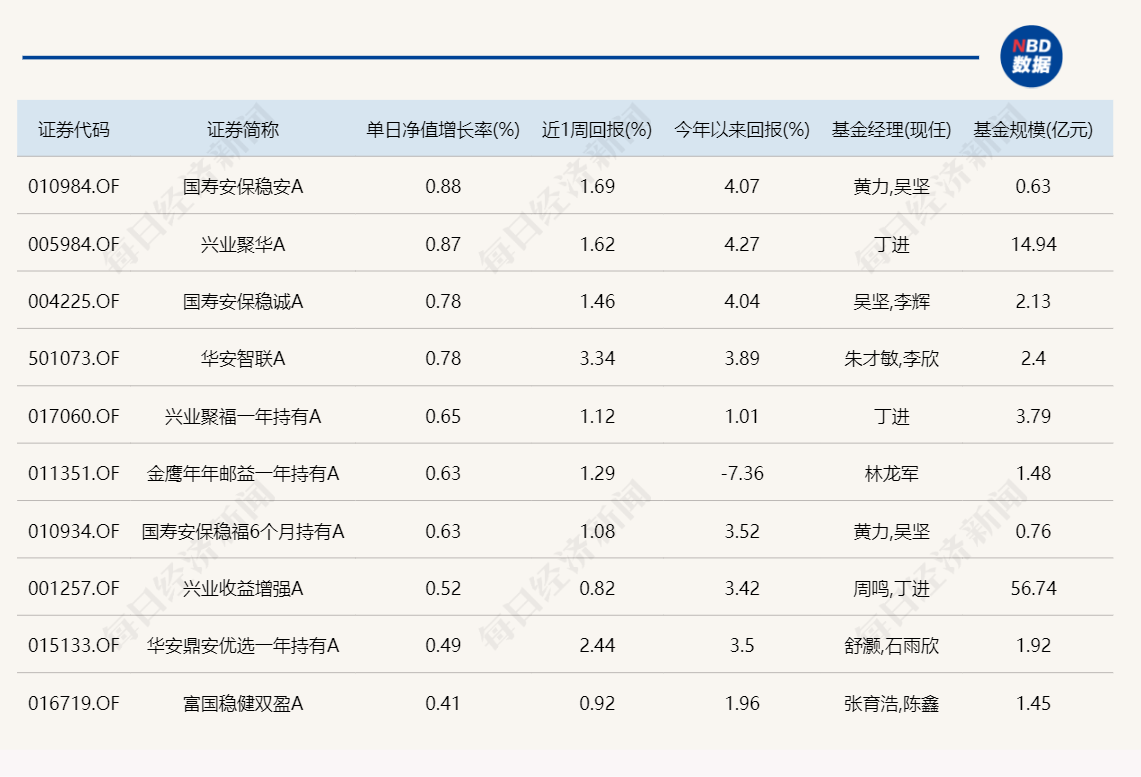The image size is (1141, 777).
Task: Click the 基金经理(现任) column header
Action: (891, 130)
